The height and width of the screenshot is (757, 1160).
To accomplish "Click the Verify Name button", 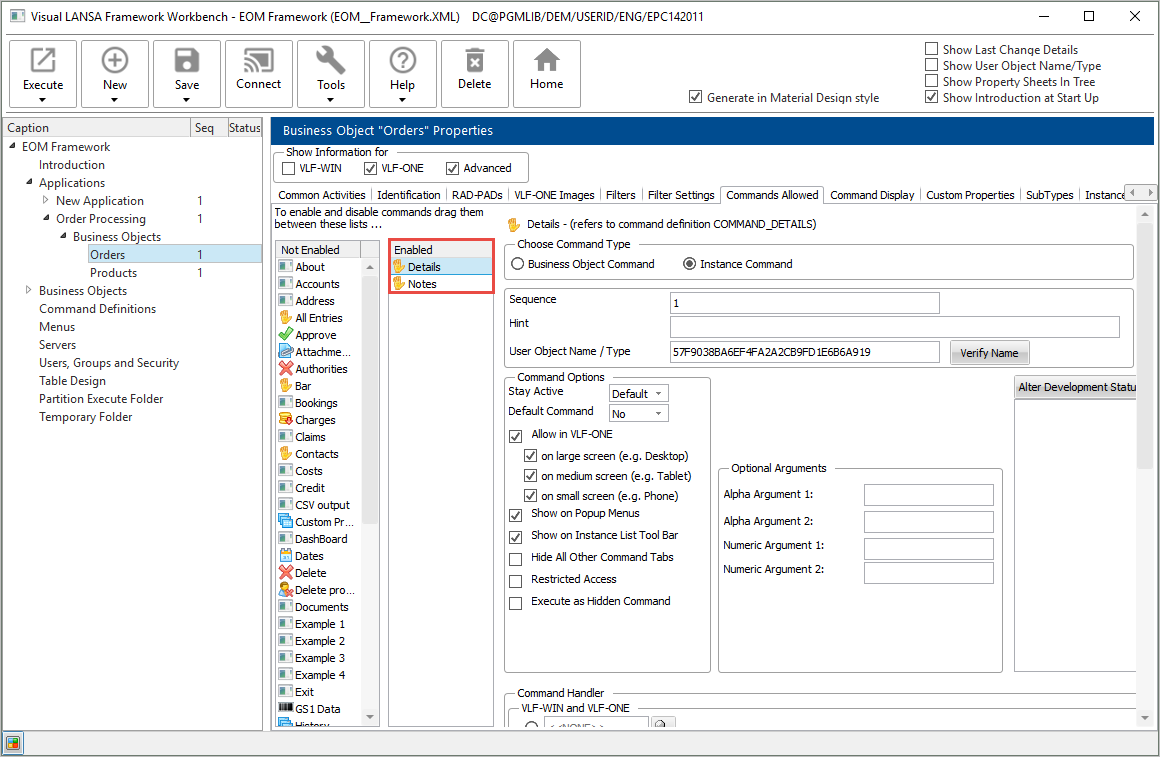I will click(988, 353).
